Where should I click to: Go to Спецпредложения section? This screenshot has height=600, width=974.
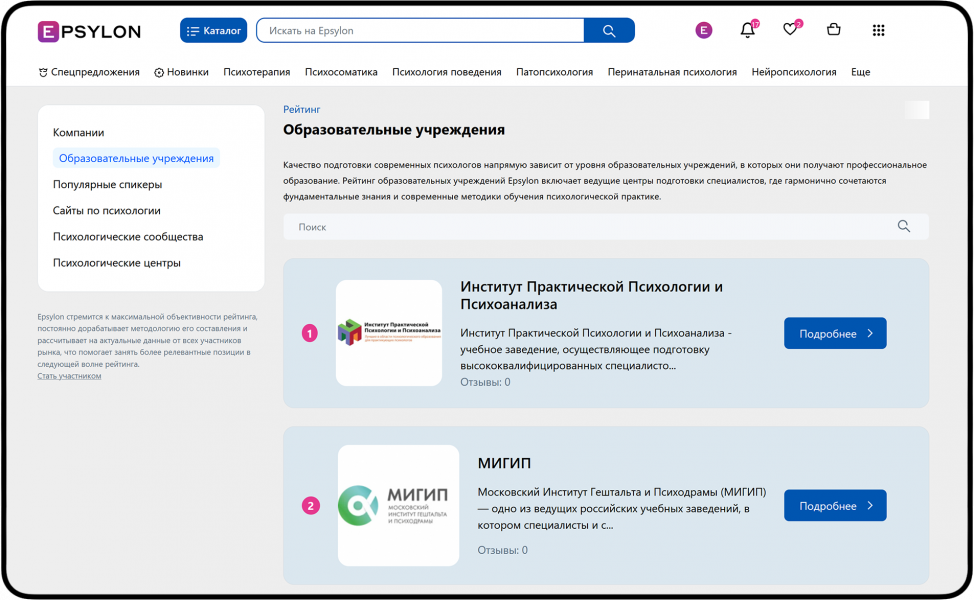[x=89, y=72]
